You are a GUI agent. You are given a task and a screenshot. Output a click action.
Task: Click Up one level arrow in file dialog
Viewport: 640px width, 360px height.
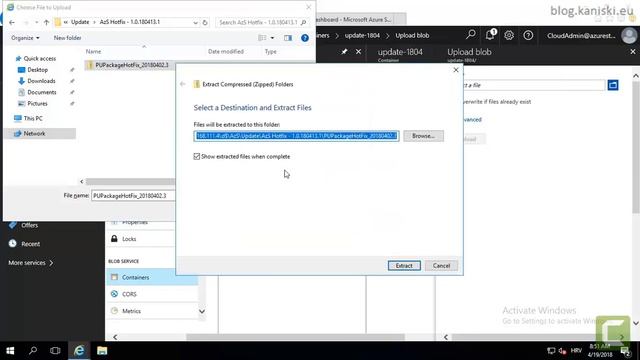[x=46, y=22]
